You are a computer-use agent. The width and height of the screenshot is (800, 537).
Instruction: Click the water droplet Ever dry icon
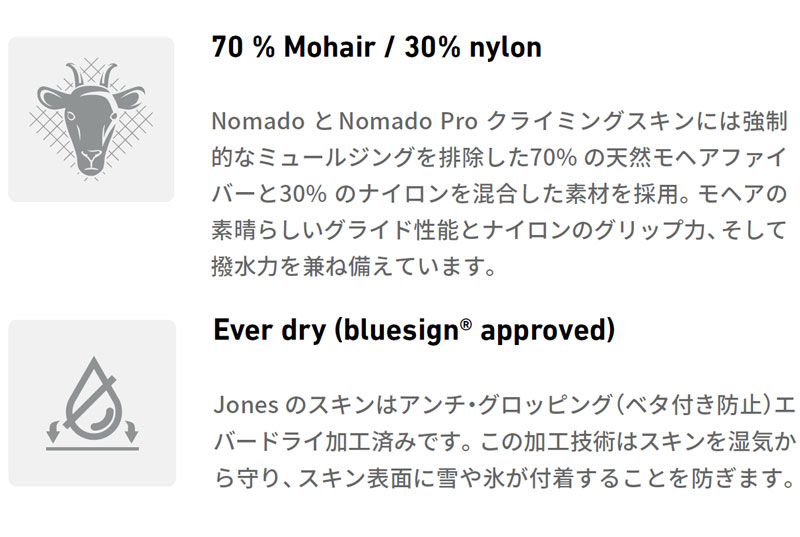(x=92, y=403)
